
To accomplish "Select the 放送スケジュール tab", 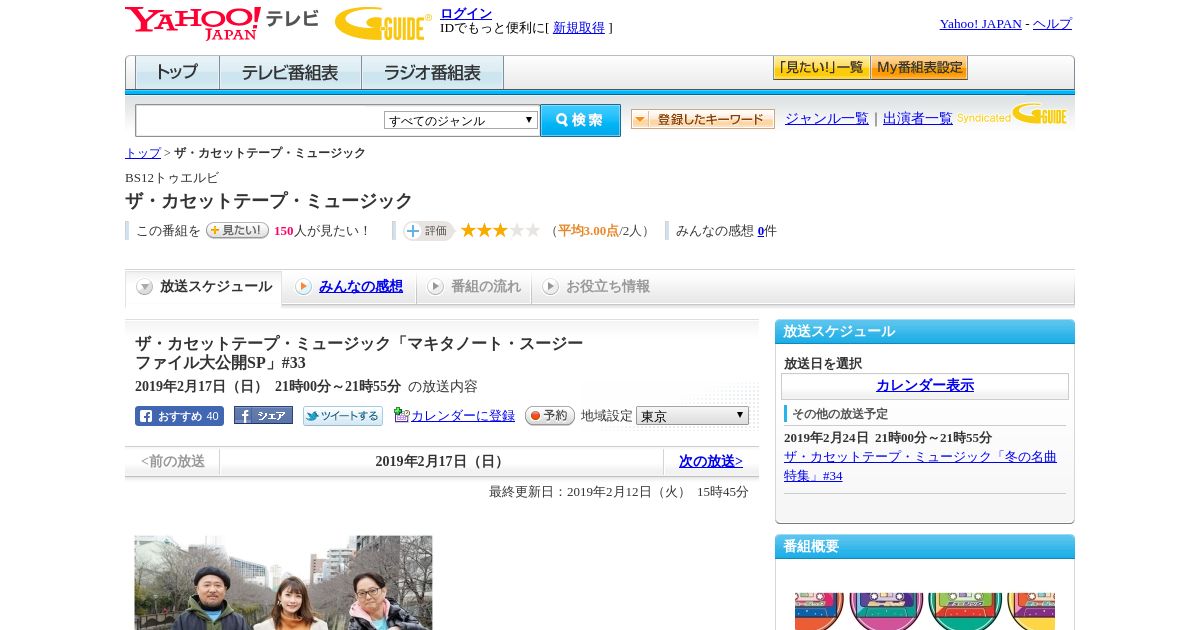I will pyautogui.click(x=204, y=287).
